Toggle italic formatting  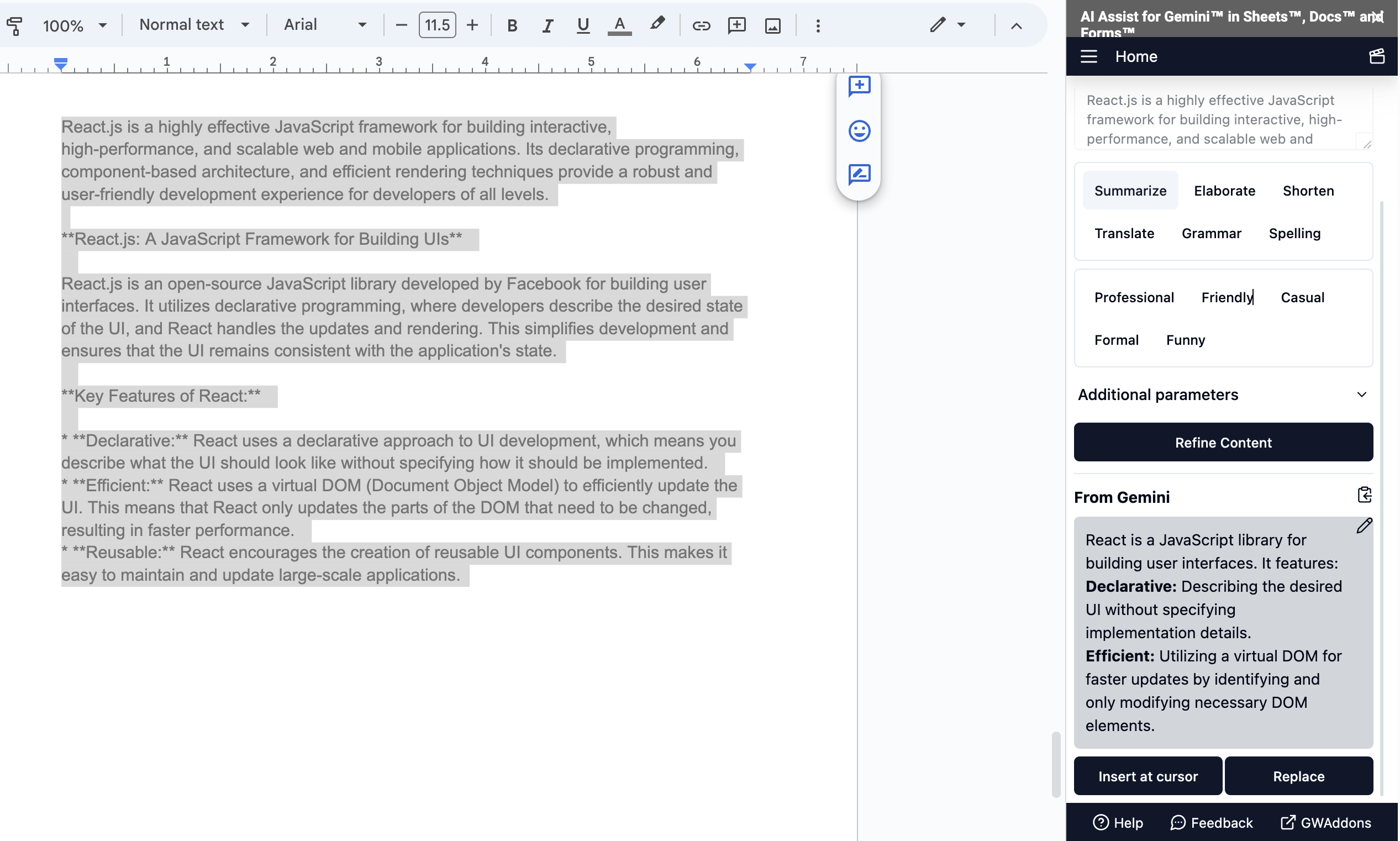(x=548, y=25)
